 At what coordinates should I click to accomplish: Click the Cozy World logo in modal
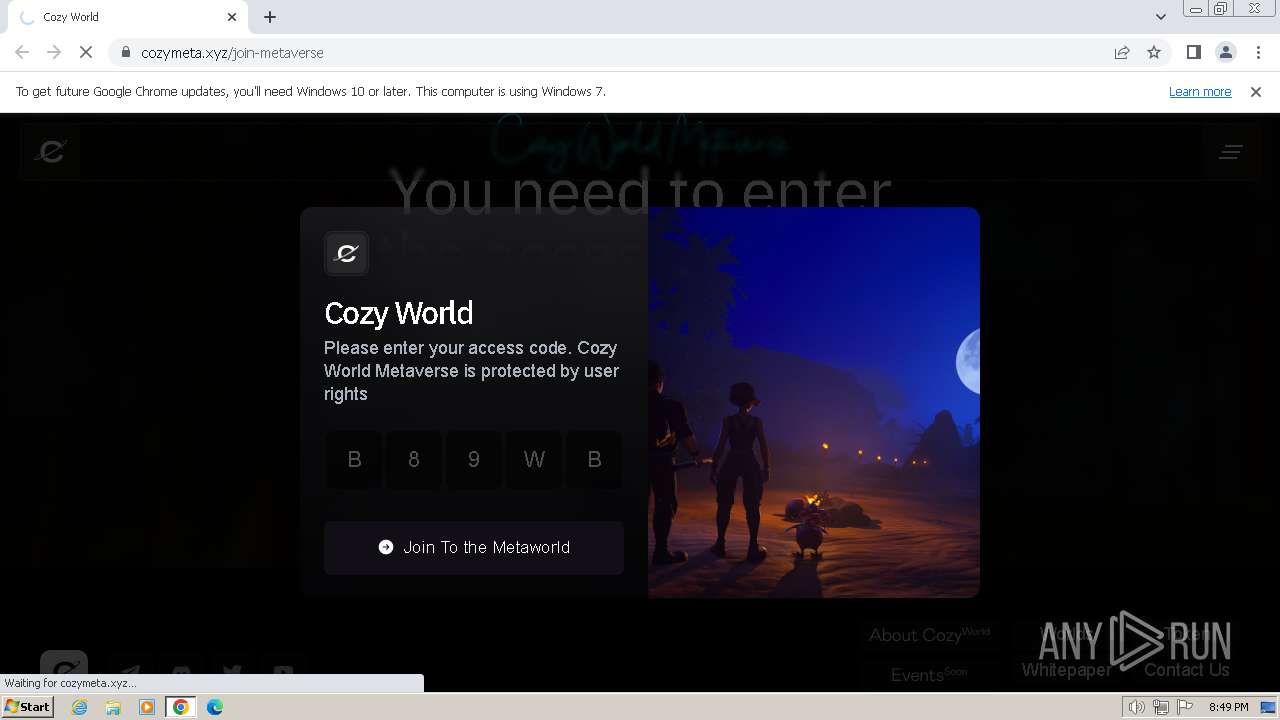pos(346,253)
